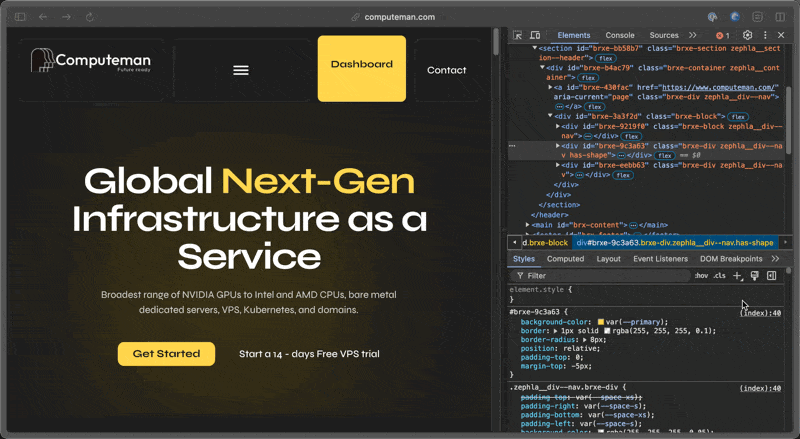Open the DOM Breakpoints tab
Screen dimensions: 800x439
[731, 259]
